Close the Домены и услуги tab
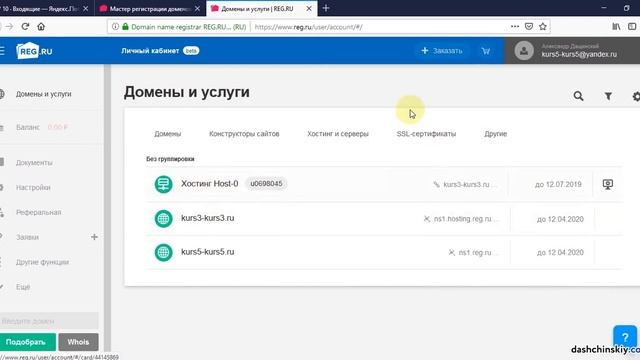640x360 pixels. pyautogui.click(x=309, y=8)
